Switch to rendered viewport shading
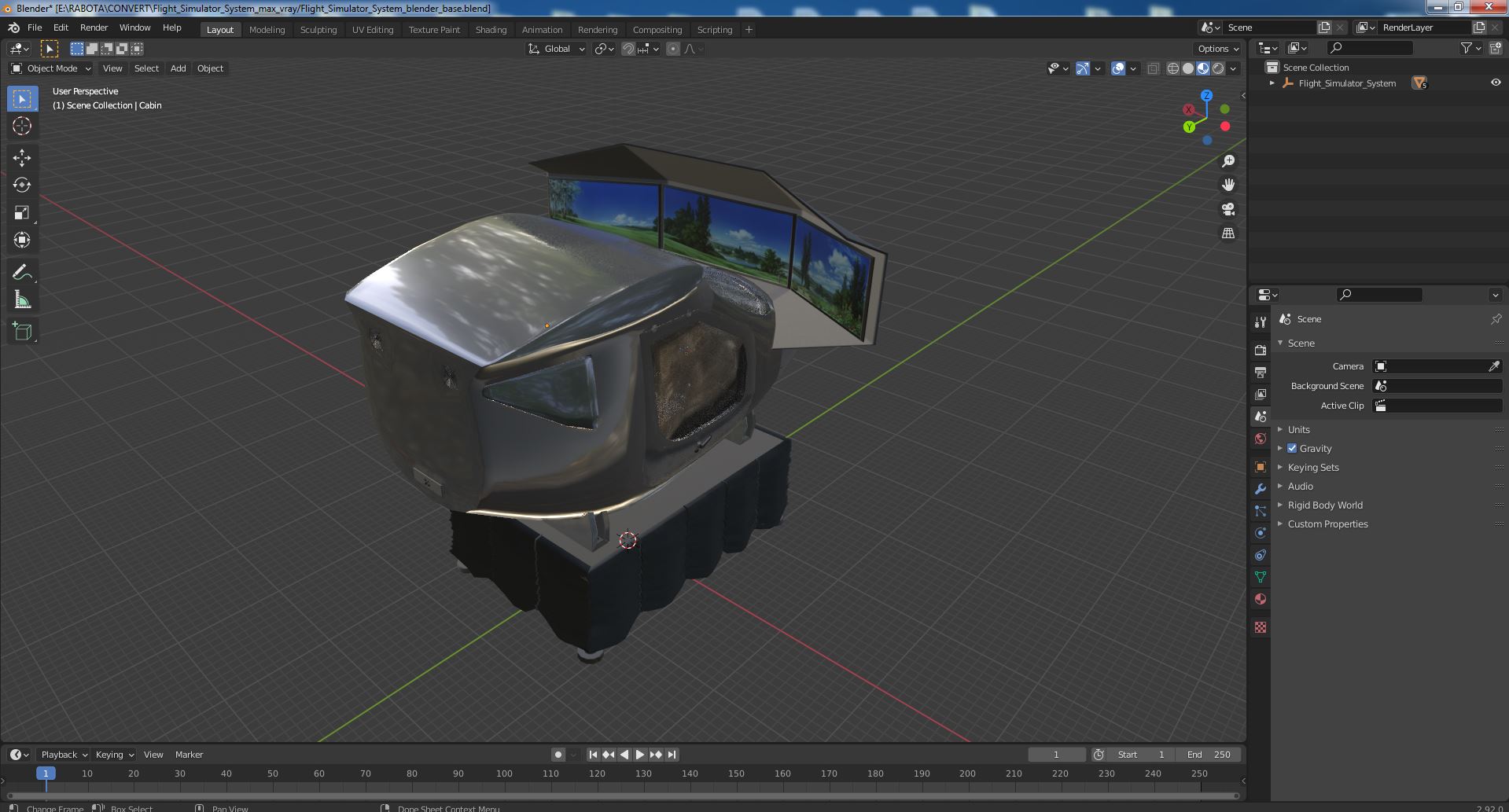 pyautogui.click(x=1218, y=68)
